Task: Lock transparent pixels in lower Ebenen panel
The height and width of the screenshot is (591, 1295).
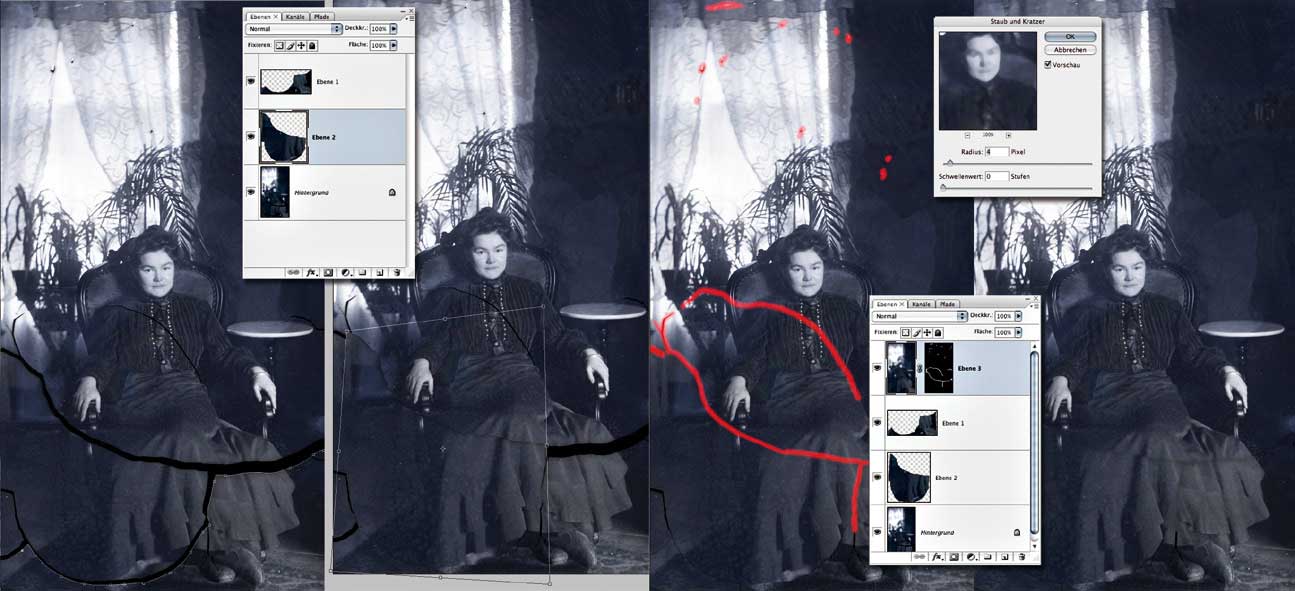Action: coord(906,332)
